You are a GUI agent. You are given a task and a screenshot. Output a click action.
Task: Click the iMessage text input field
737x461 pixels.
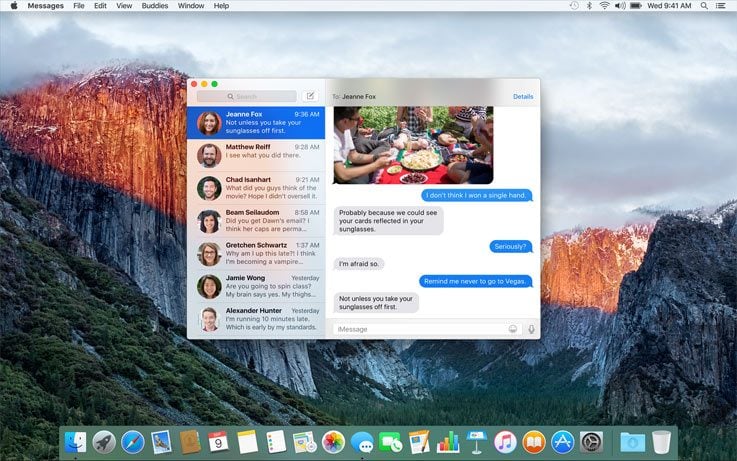pos(420,329)
